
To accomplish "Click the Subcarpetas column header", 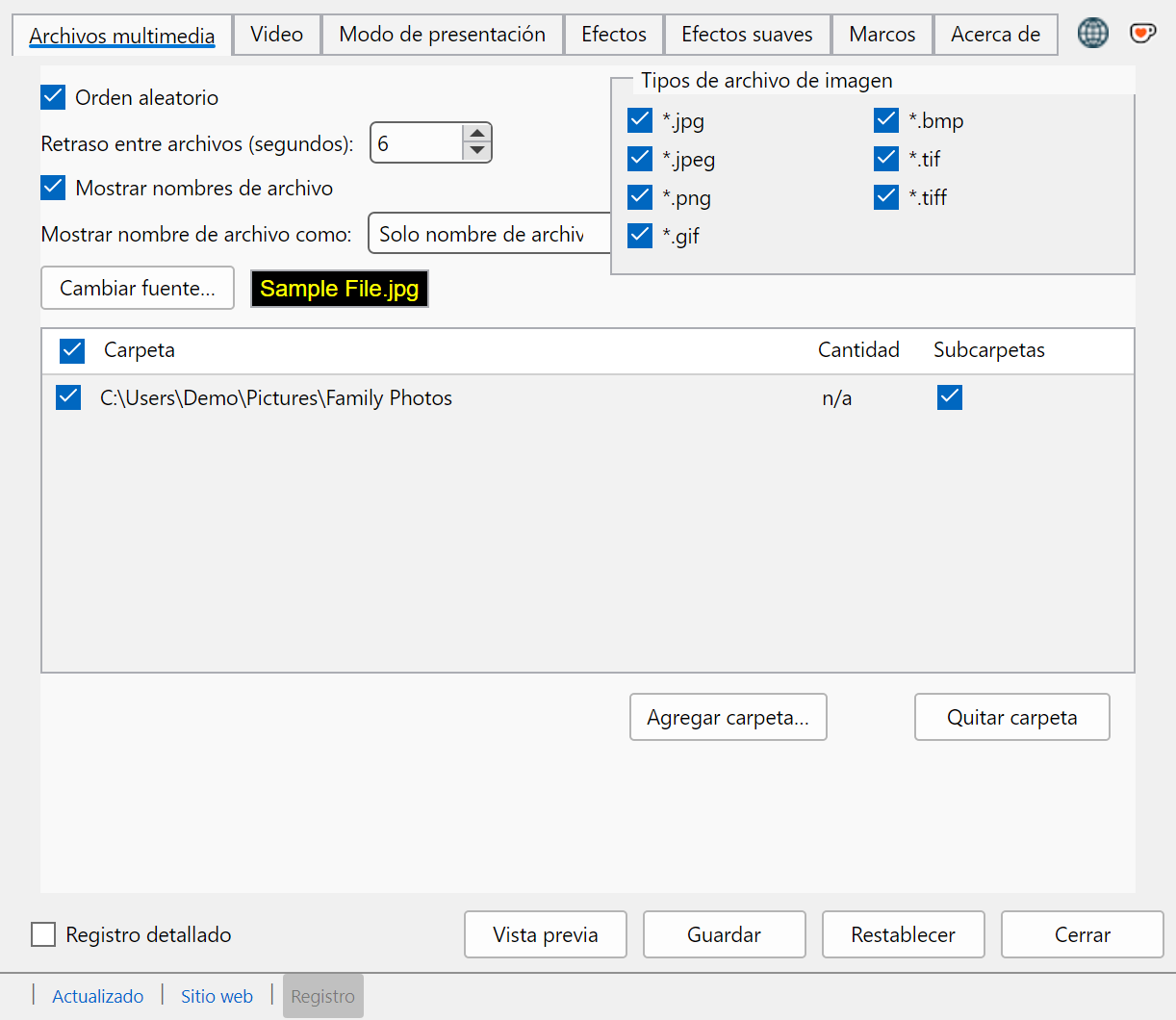I will [989, 349].
